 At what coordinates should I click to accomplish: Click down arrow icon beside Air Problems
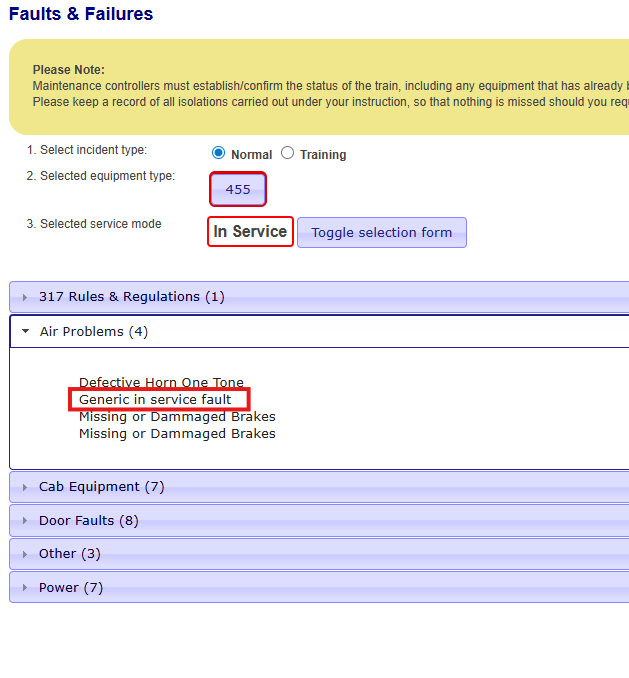pyautogui.click(x=25, y=331)
